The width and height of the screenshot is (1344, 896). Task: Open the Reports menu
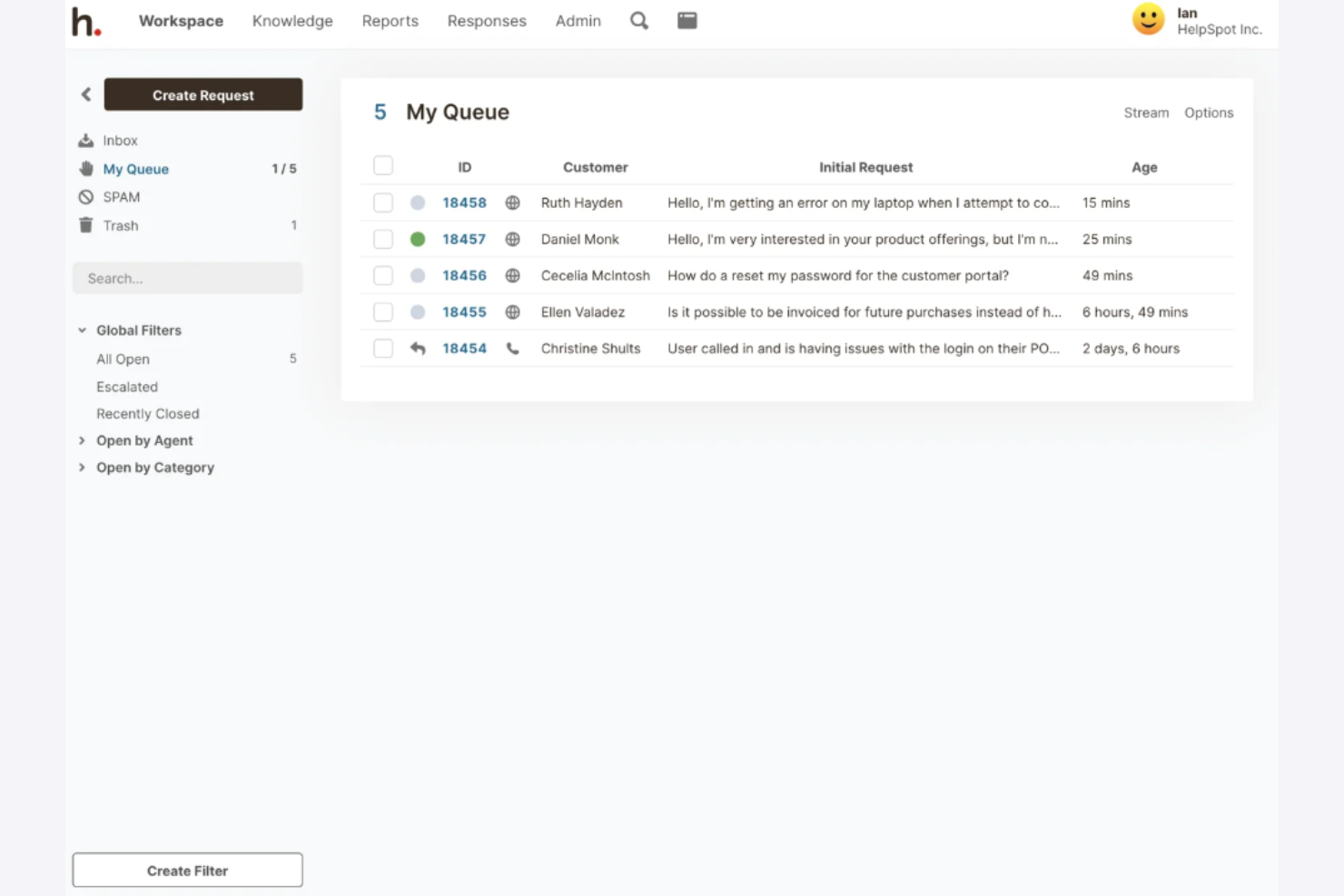(390, 20)
